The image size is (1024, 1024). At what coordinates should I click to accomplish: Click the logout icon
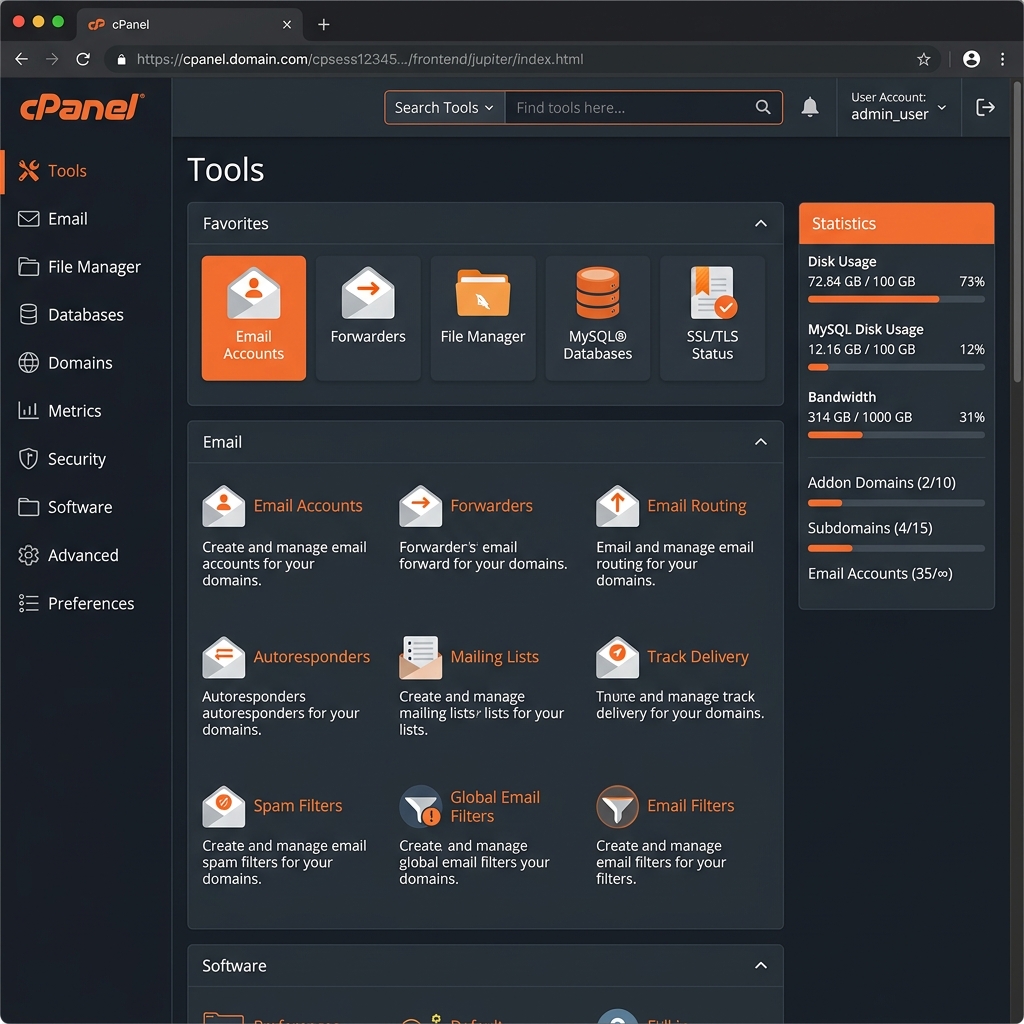(985, 107)
